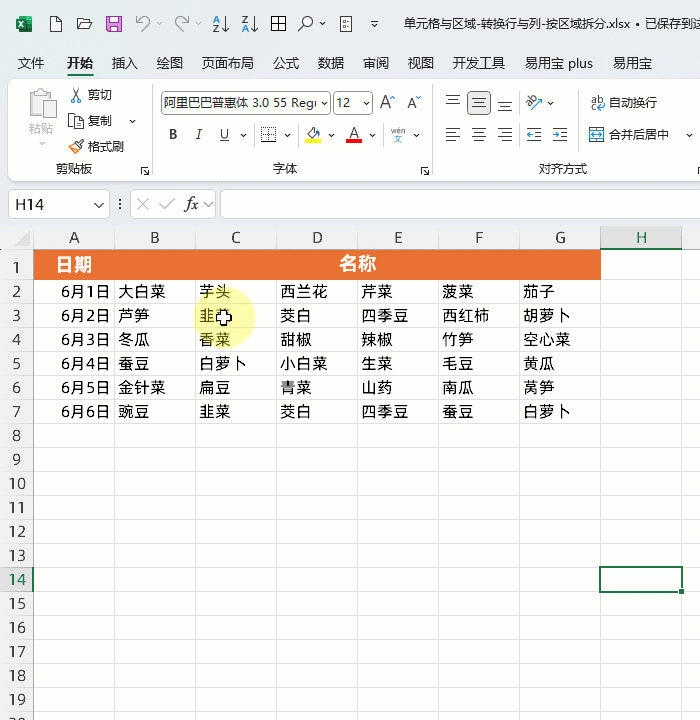700x720 pixels.
Task: Select column H header
Action: click(x=641, y=237)
